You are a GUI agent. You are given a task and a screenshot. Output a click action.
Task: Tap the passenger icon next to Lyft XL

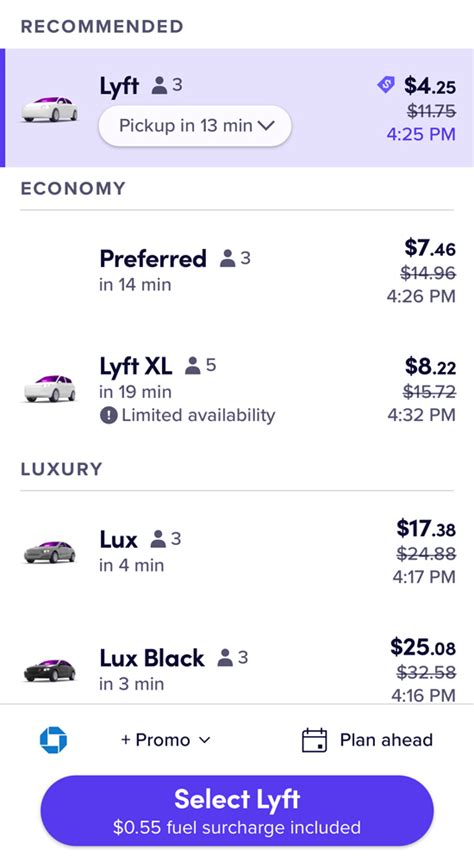[192, 365]
